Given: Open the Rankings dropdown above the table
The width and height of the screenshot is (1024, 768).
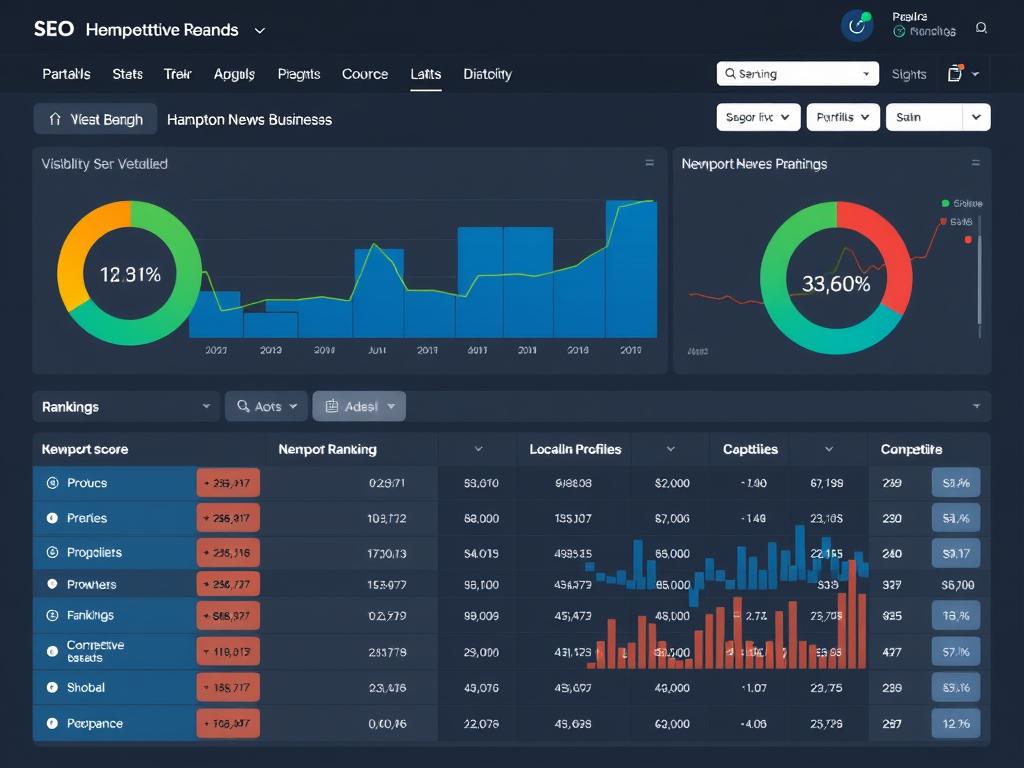Looking at the screenshot, I should pos(125,406).
